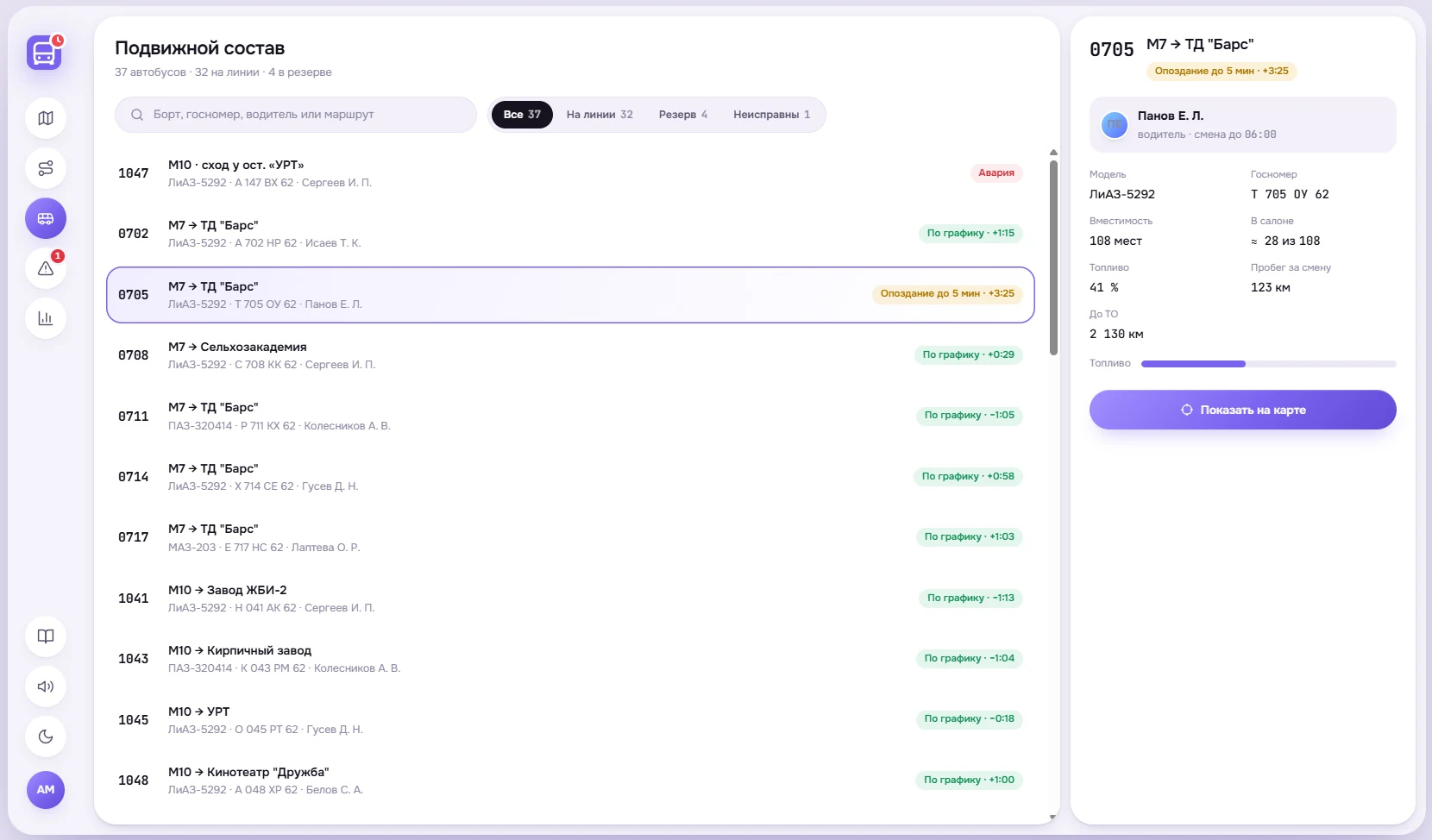Click detail panel delay badge +3:25

pyautogui.click(x=1222, y=71)
